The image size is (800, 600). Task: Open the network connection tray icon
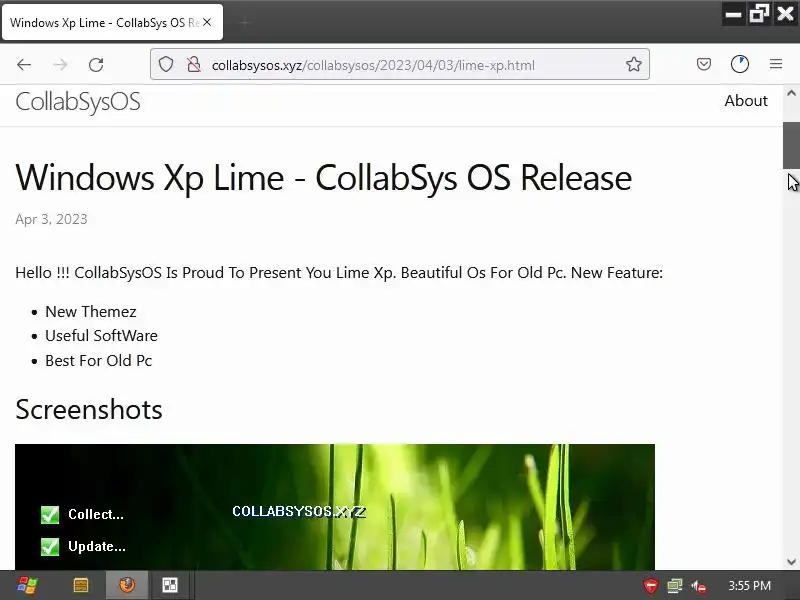(675, 586)
